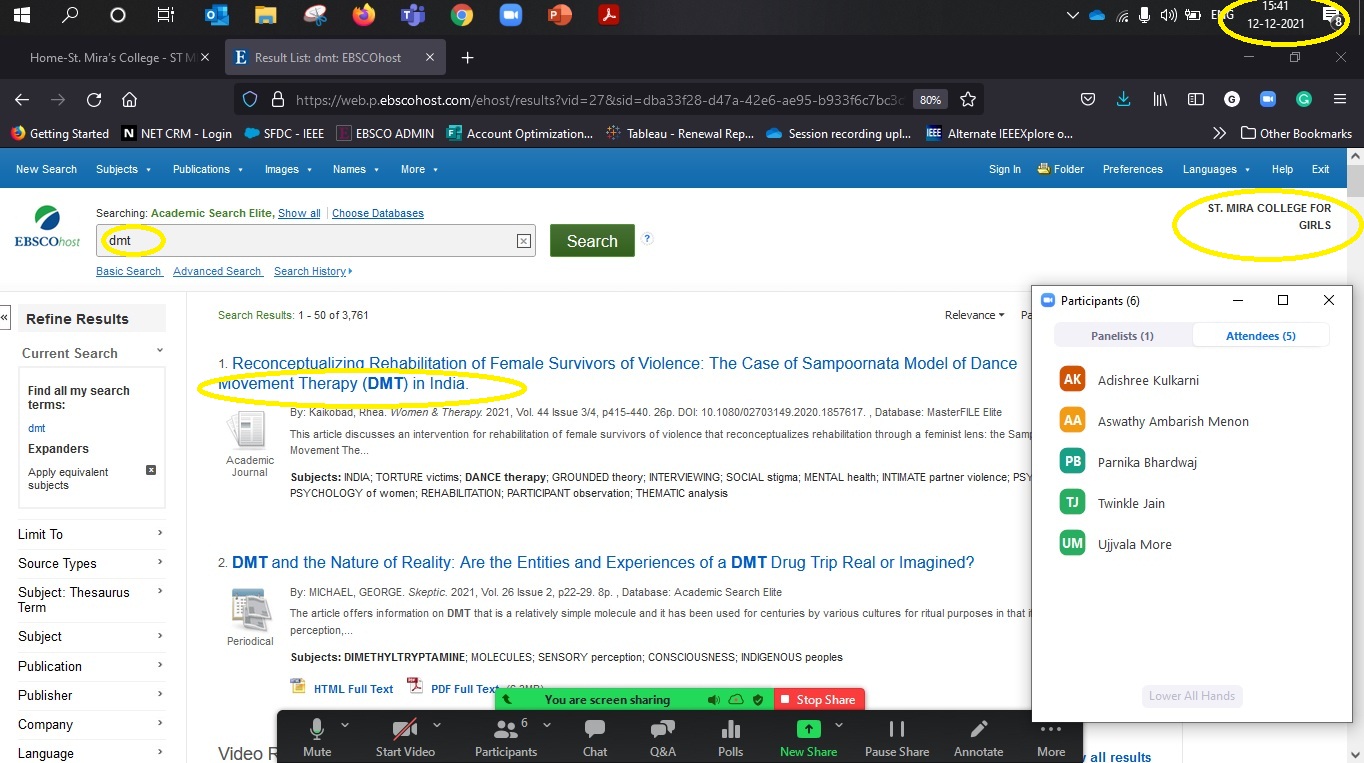
Task: Reload the current browser page
Action: 94,99
